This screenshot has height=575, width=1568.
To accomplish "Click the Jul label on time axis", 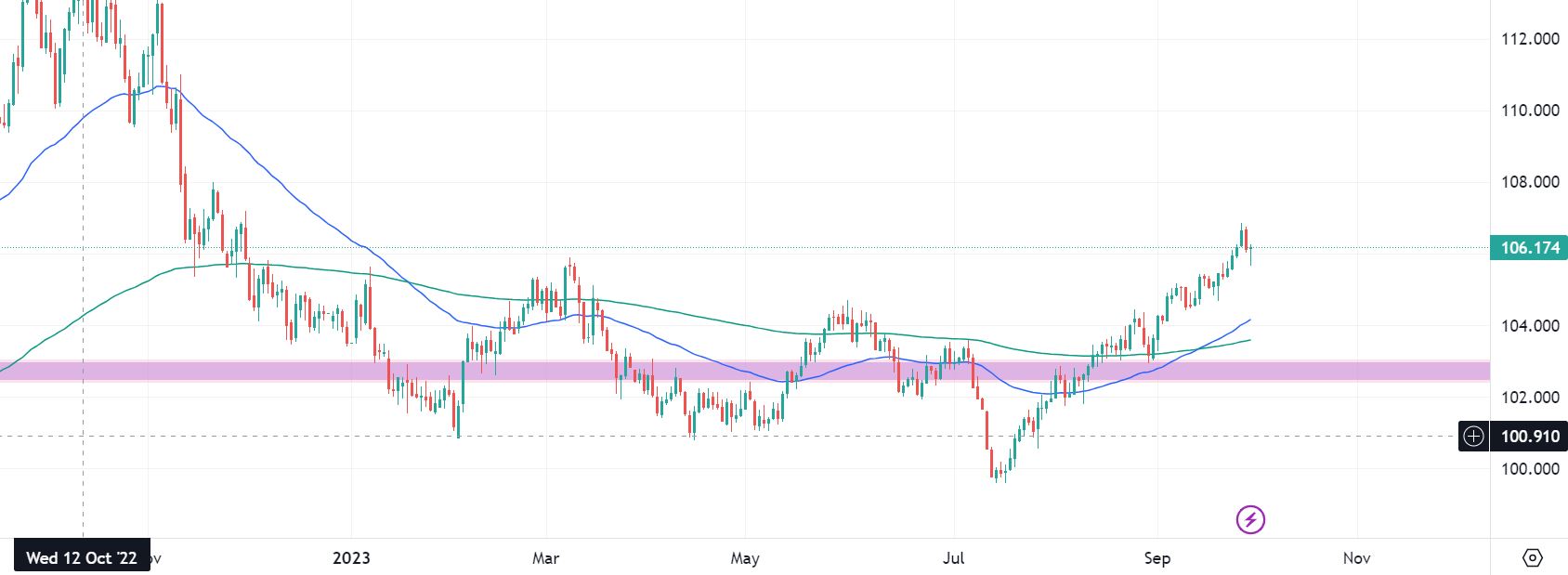I will (x=954, y=557).
